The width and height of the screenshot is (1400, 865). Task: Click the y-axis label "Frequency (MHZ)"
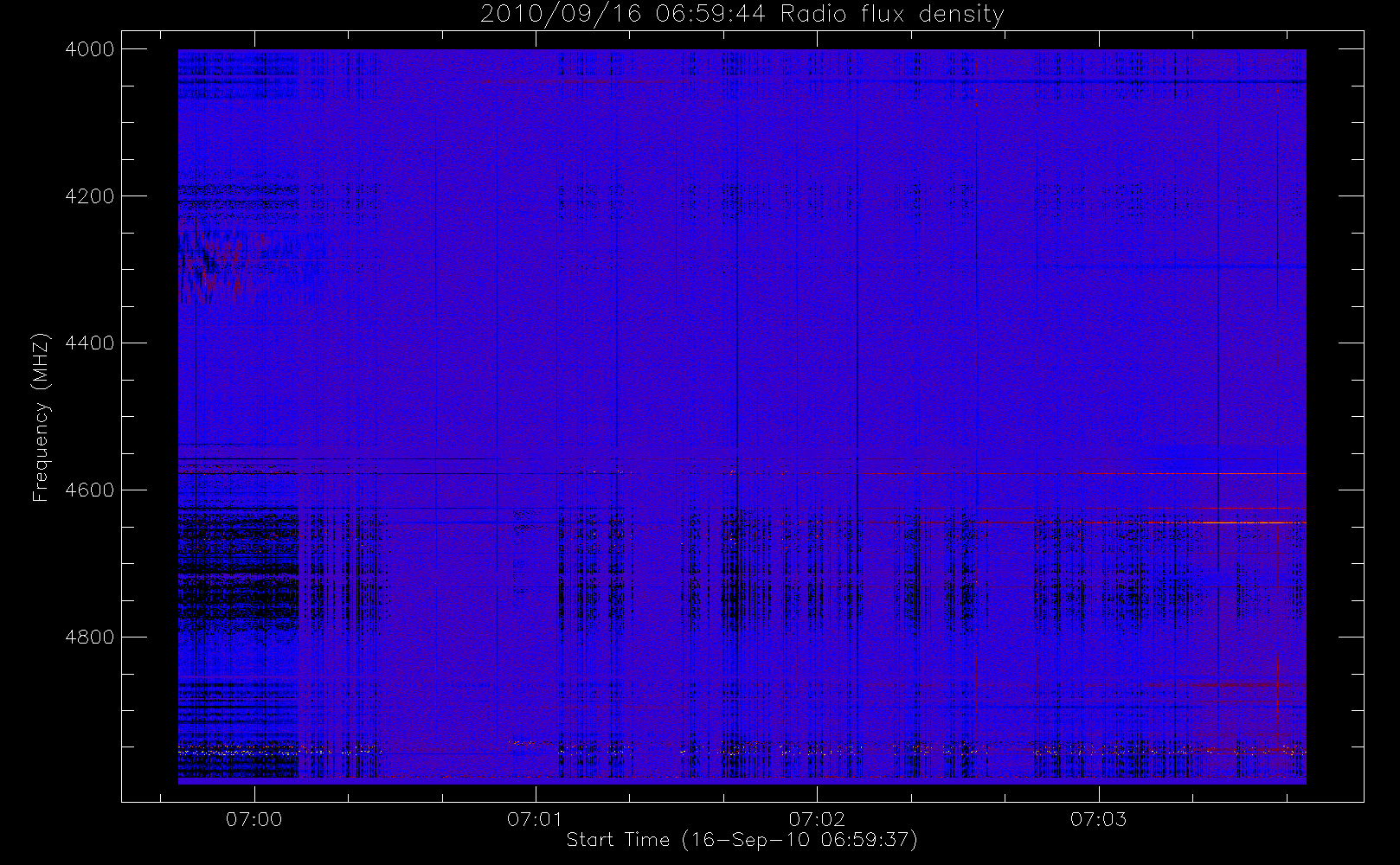coord(40,418)
